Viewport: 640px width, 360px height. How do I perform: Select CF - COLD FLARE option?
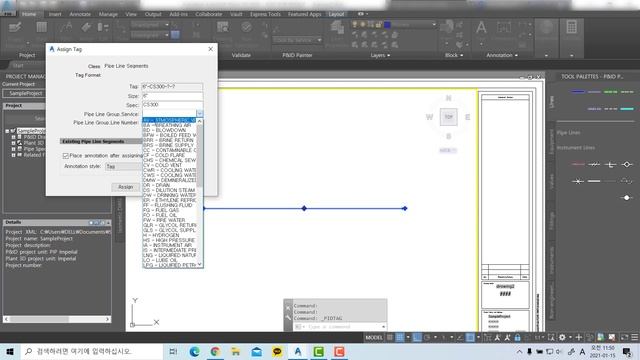point(169,155)
